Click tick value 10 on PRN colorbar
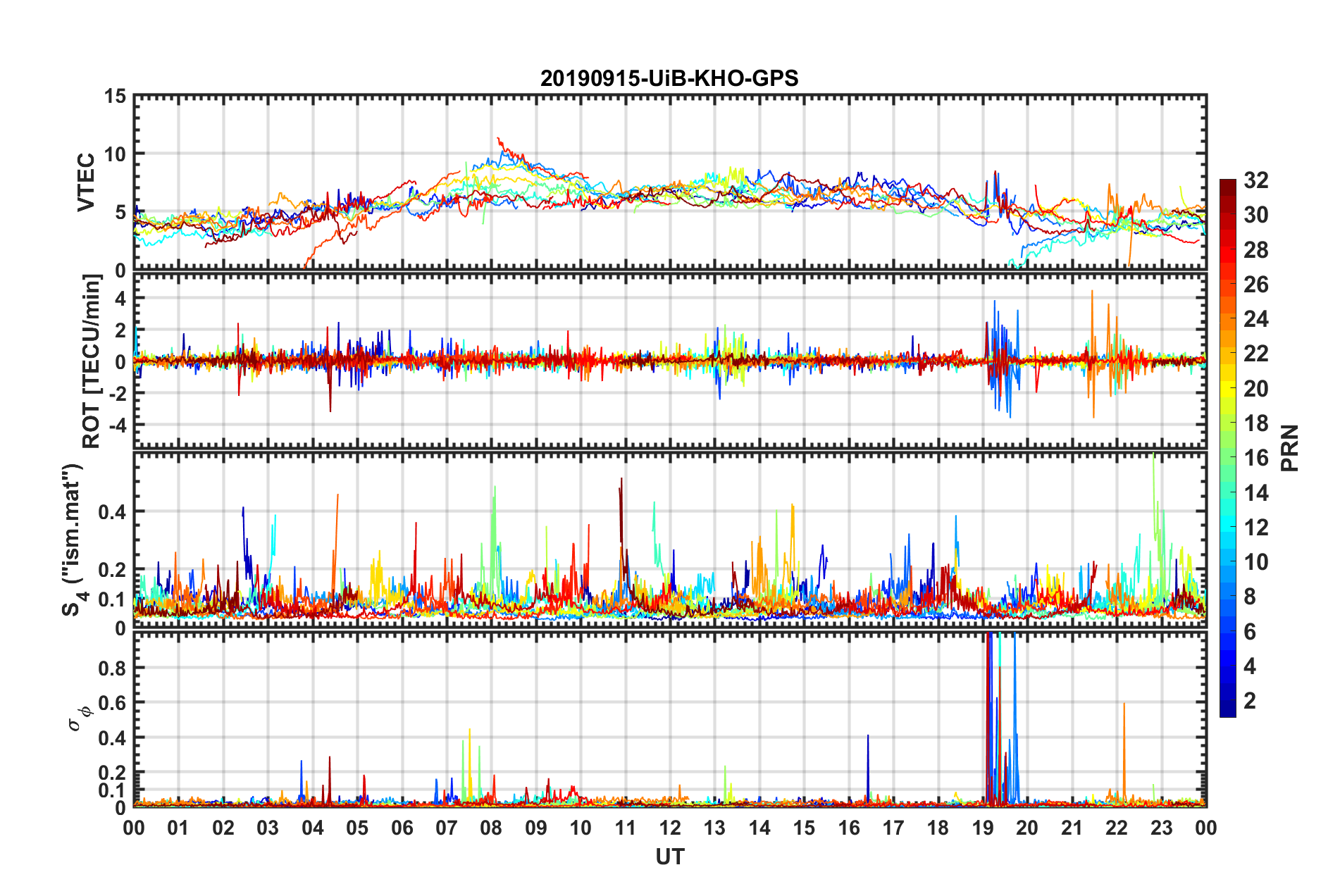1340x896 pixels. pyautogui.click(x=1255, y=562)
